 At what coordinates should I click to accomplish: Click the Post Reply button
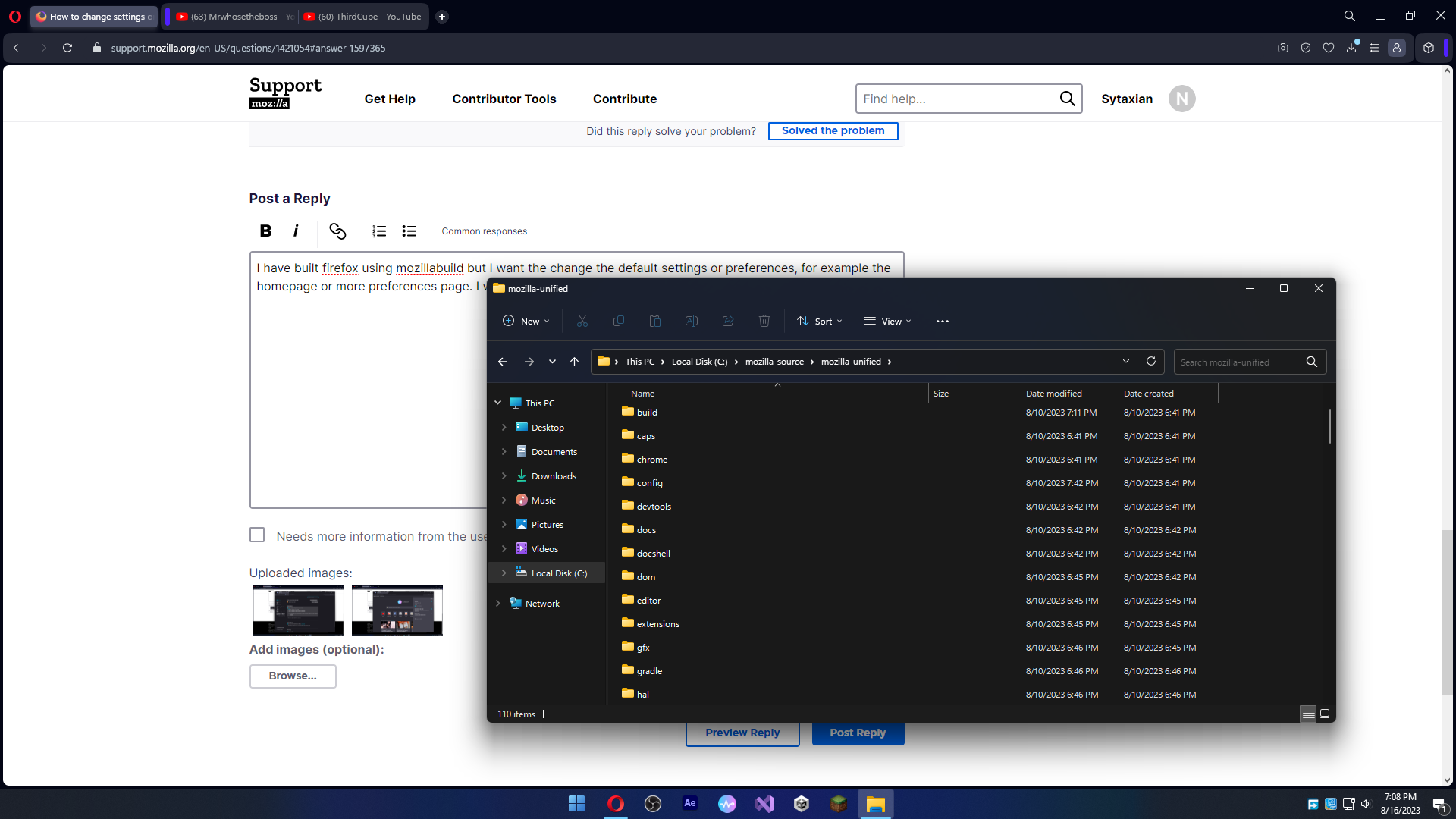(858, 733)
